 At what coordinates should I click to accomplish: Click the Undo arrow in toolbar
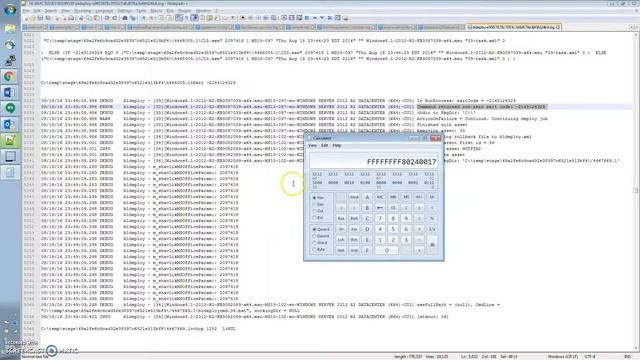tap(107, 18)
